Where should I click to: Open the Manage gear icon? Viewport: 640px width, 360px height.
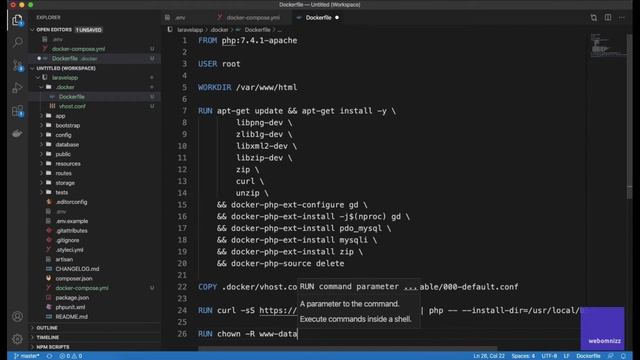(17, 338)
